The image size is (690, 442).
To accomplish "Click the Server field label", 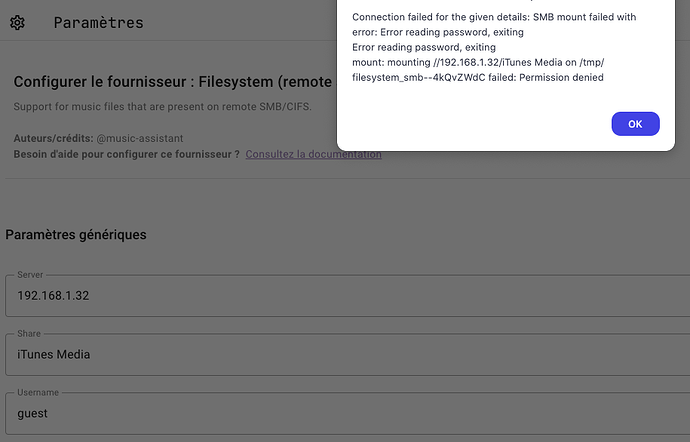I will 30,275.
